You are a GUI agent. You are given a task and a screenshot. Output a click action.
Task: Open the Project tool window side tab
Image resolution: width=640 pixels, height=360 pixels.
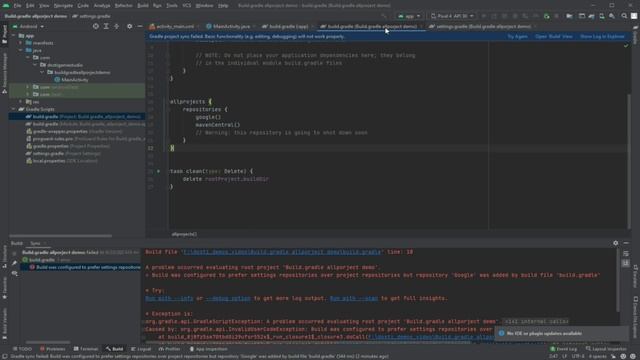[4, 34]
